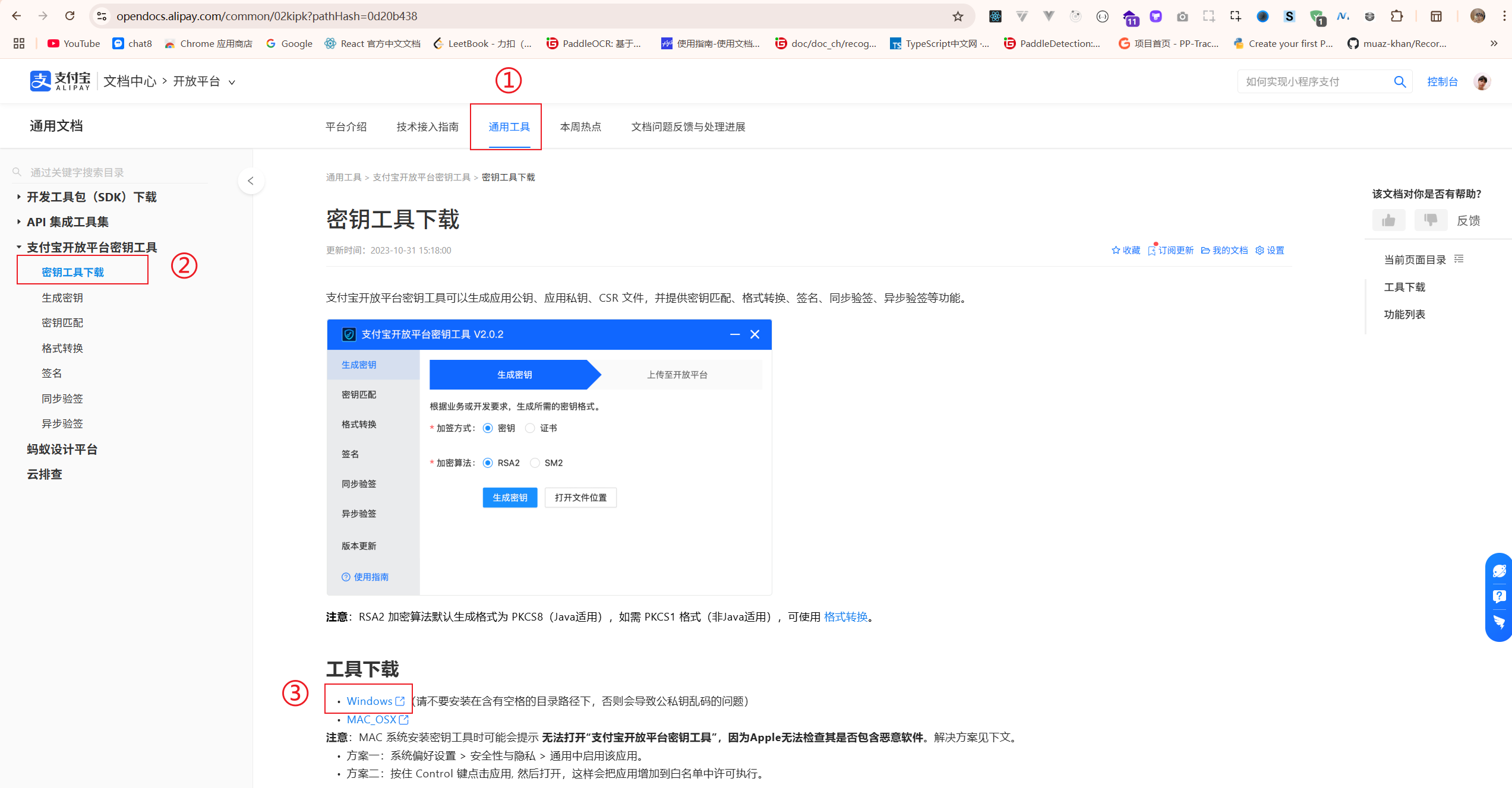
Task: Select the 技术接入指南 tab
Action: (427, 126)
